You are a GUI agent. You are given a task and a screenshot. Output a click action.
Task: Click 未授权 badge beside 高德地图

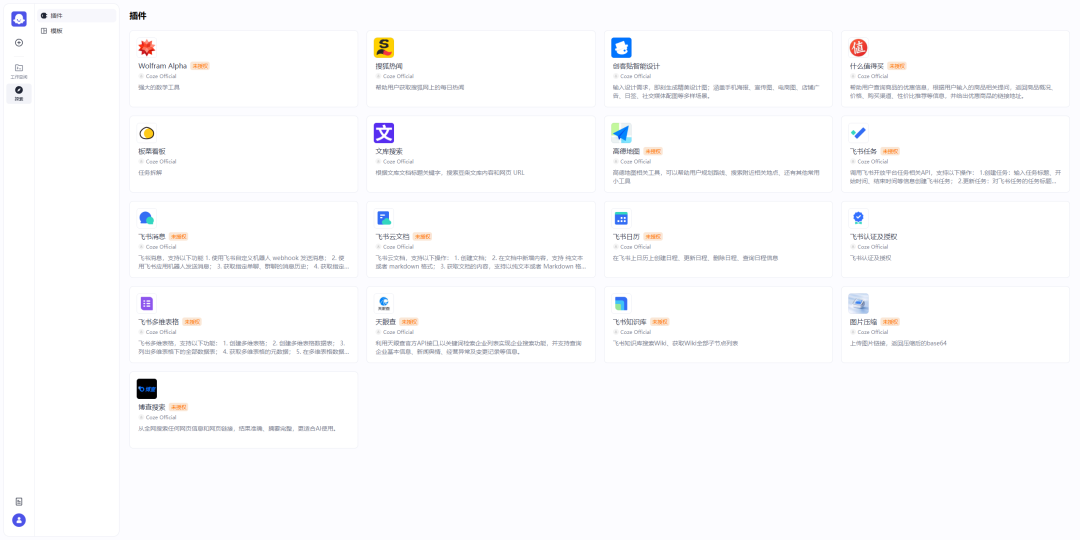click(652, 152)
